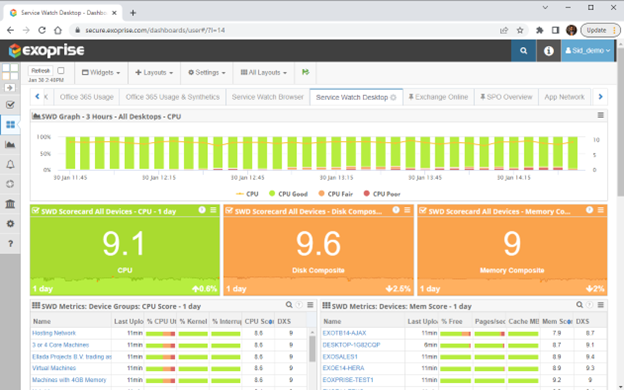Switch to SPO Overview tab
The width and height of the screenshot is (624, 390).
tap(506, 97)
